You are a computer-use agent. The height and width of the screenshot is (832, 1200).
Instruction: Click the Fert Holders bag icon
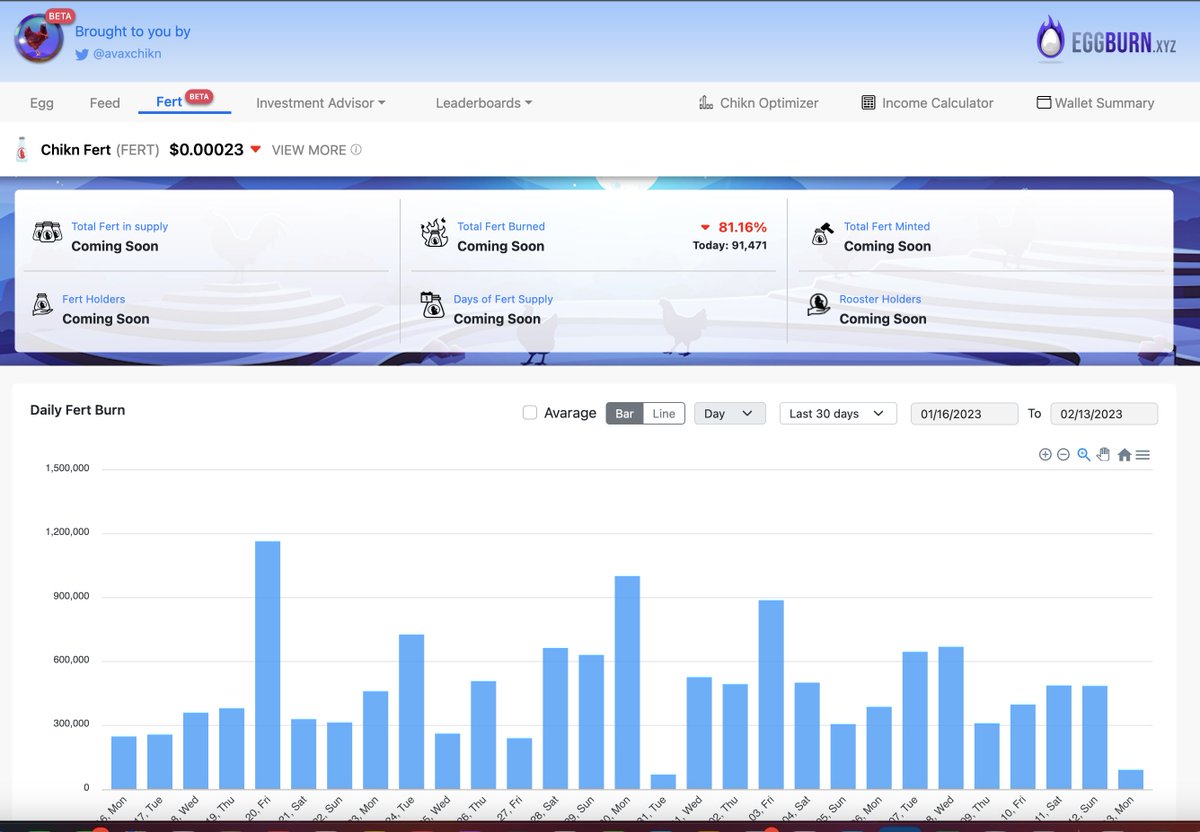[43, 306]
